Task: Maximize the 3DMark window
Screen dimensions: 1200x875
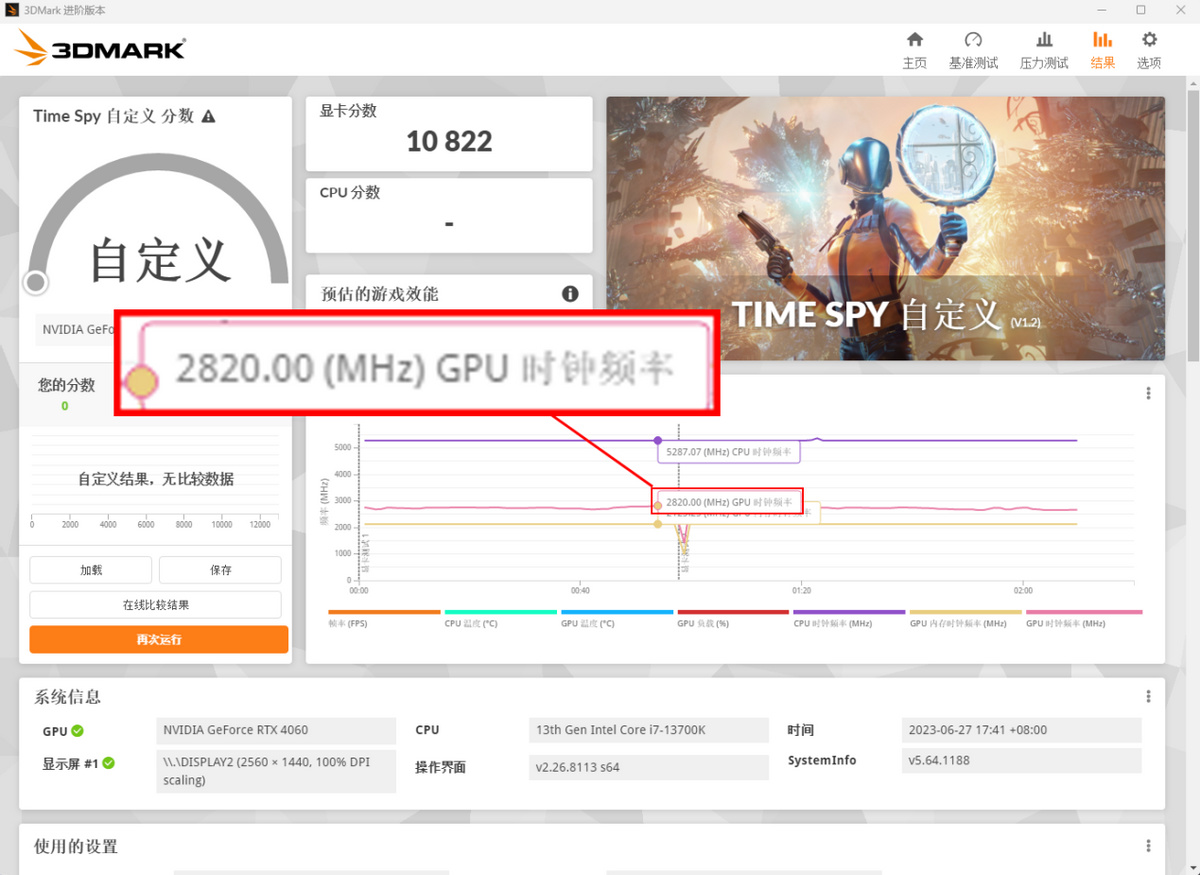Action: click(1141, 10)
